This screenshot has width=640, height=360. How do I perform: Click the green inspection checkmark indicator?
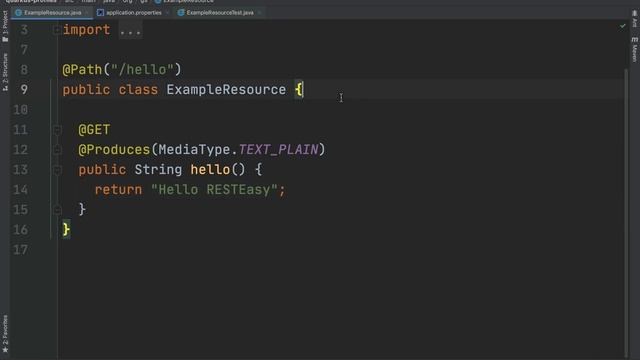tap(622, 26)
